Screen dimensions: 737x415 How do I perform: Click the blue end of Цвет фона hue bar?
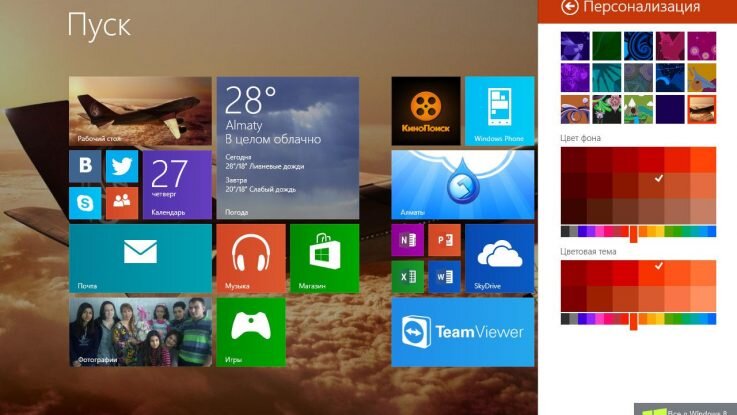tap(712, 231)
